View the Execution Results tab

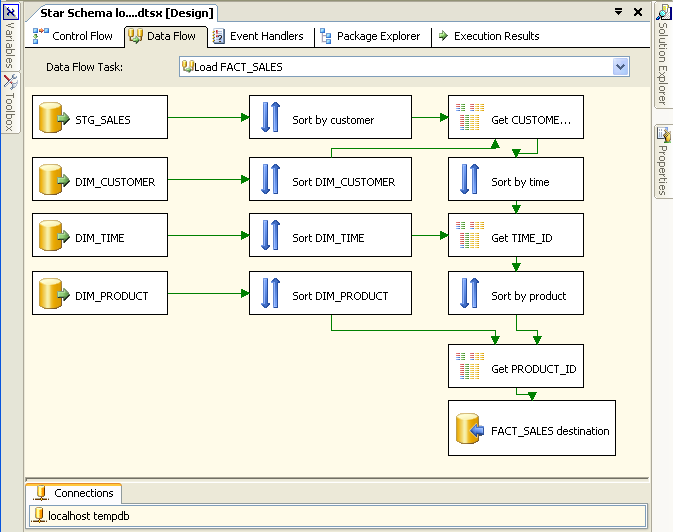click(489, 36)
